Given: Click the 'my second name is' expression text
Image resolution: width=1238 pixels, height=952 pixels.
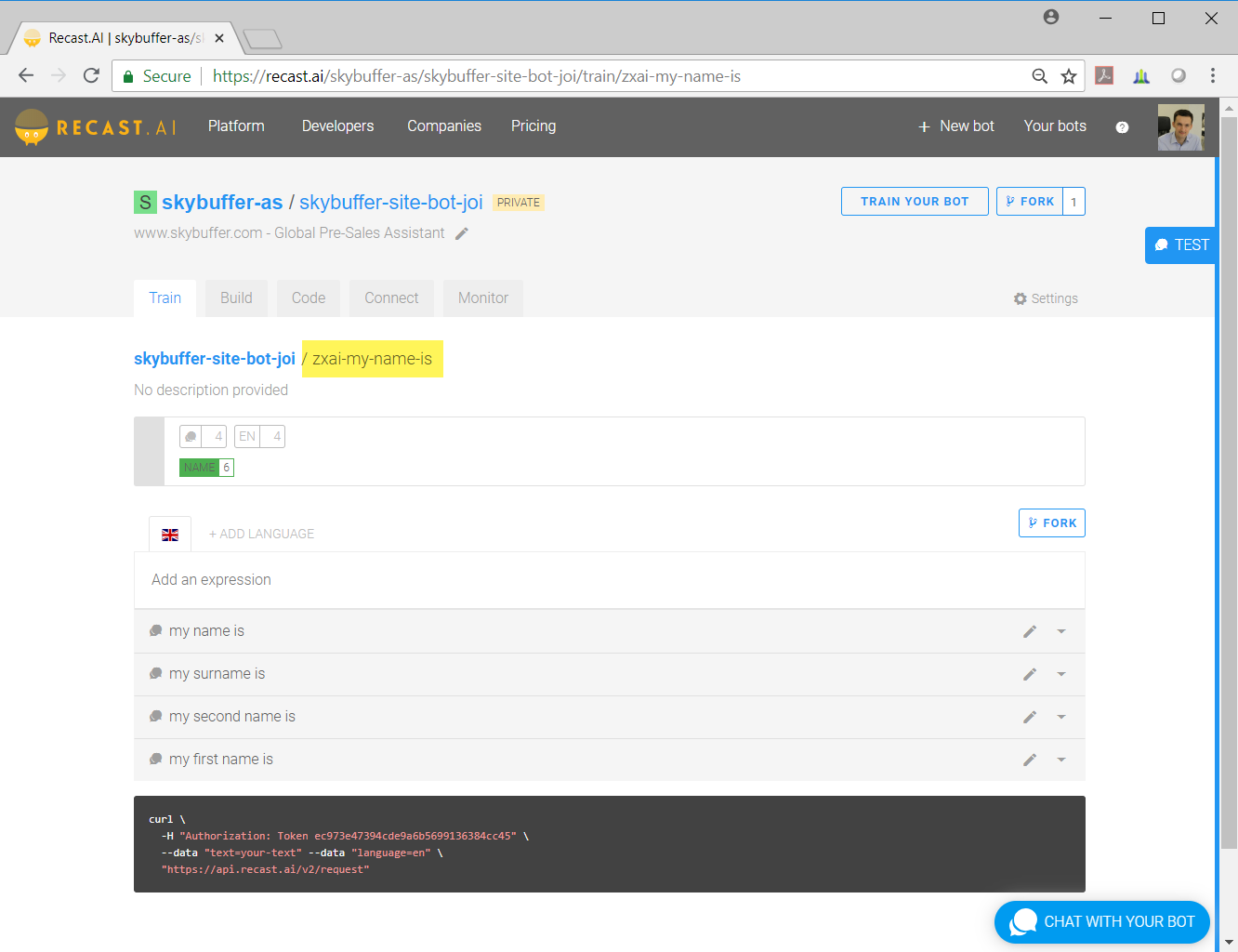Looking at the screenshot, I should click(232, 717).
